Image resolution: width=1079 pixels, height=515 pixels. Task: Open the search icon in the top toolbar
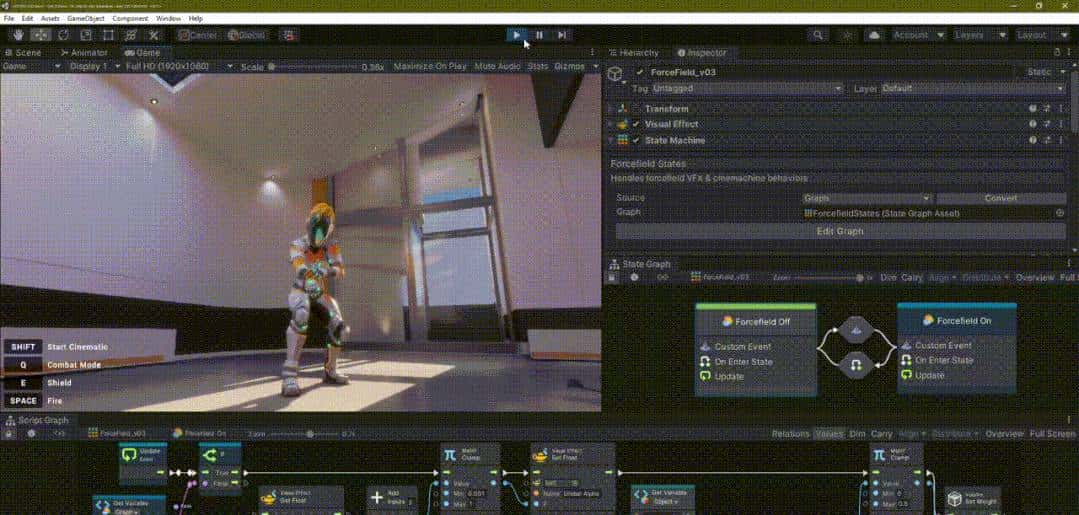(818, 35)
